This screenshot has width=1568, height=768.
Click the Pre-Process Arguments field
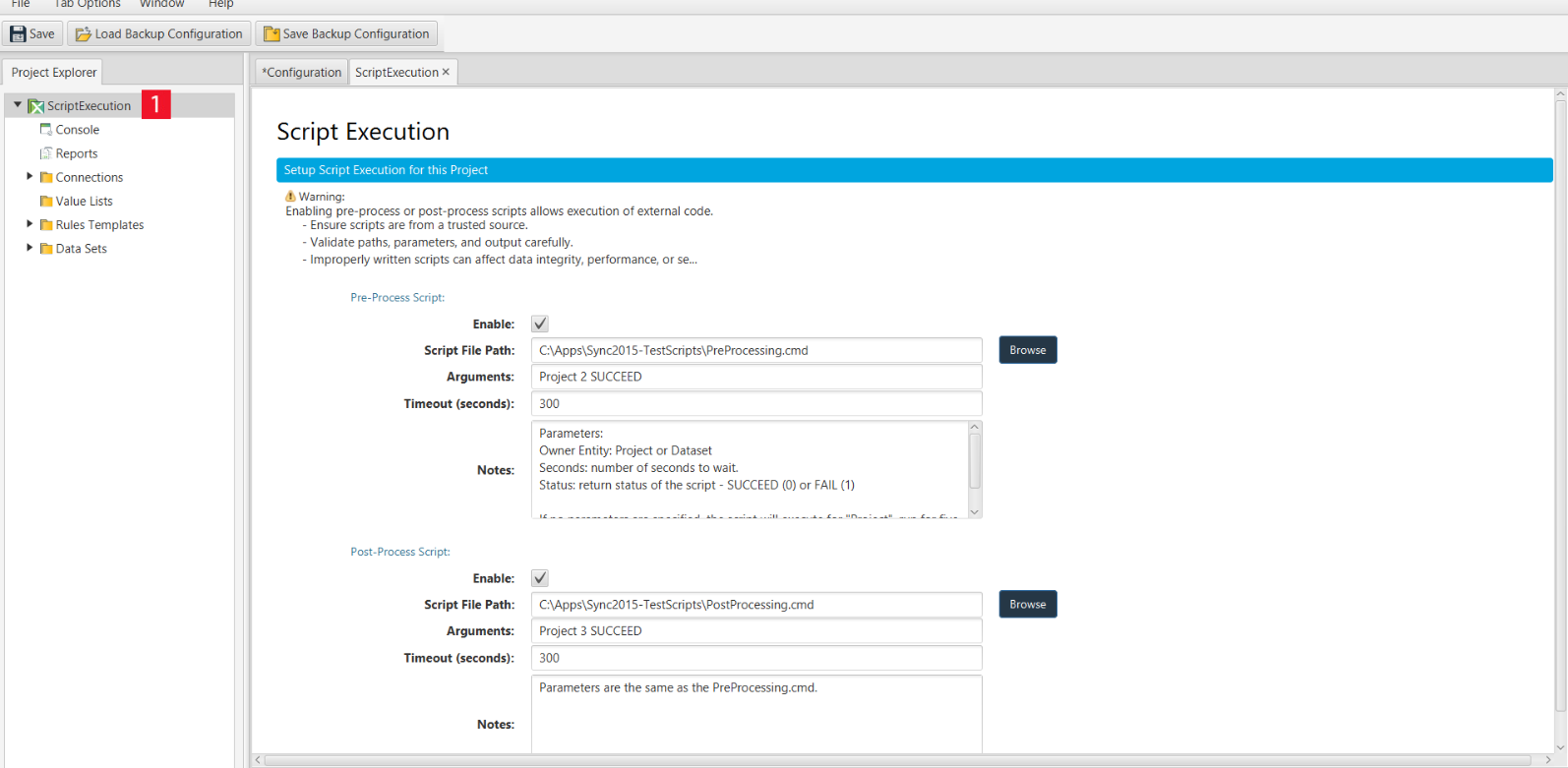[756, 378]
